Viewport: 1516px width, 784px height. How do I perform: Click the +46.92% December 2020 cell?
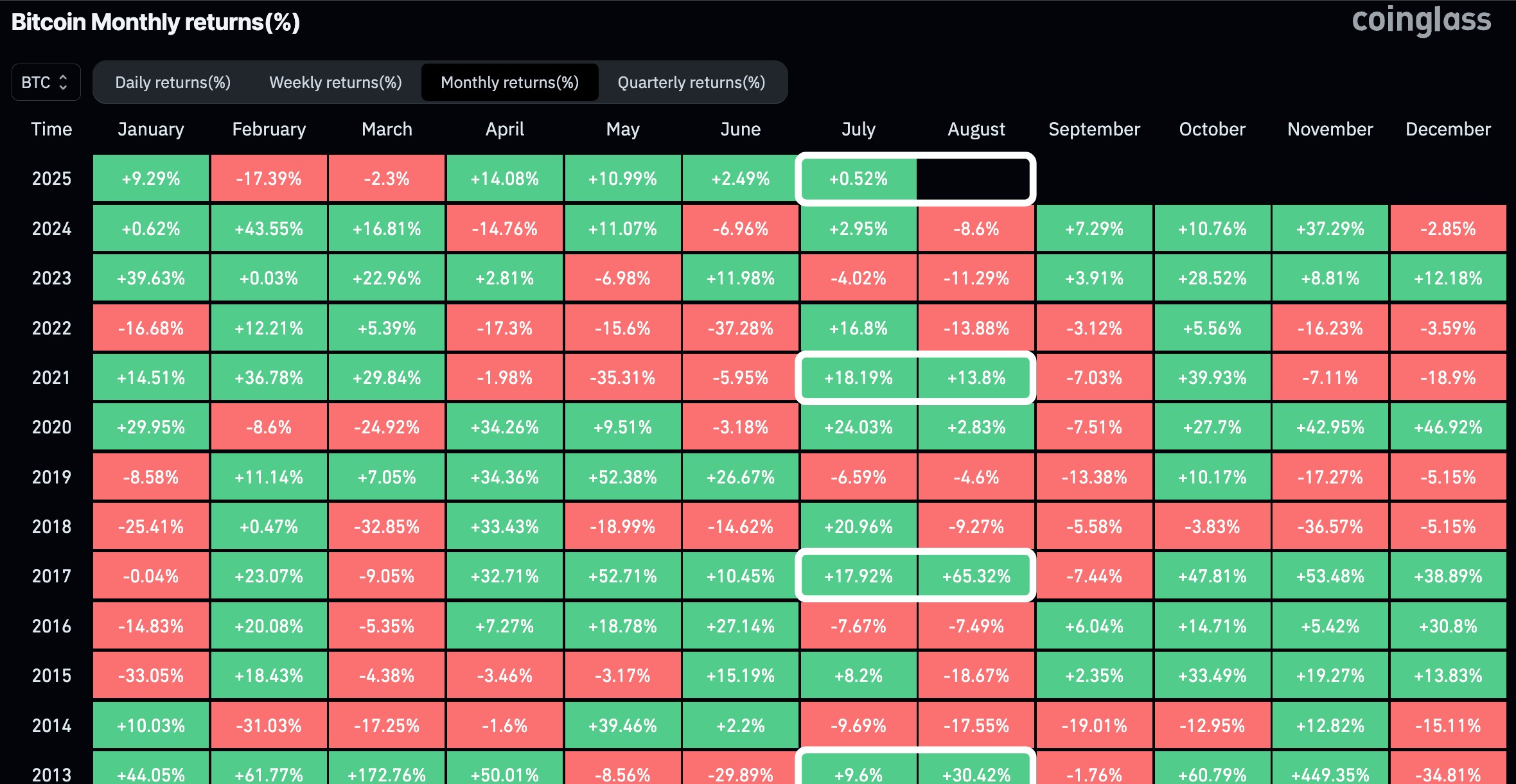1448,426
